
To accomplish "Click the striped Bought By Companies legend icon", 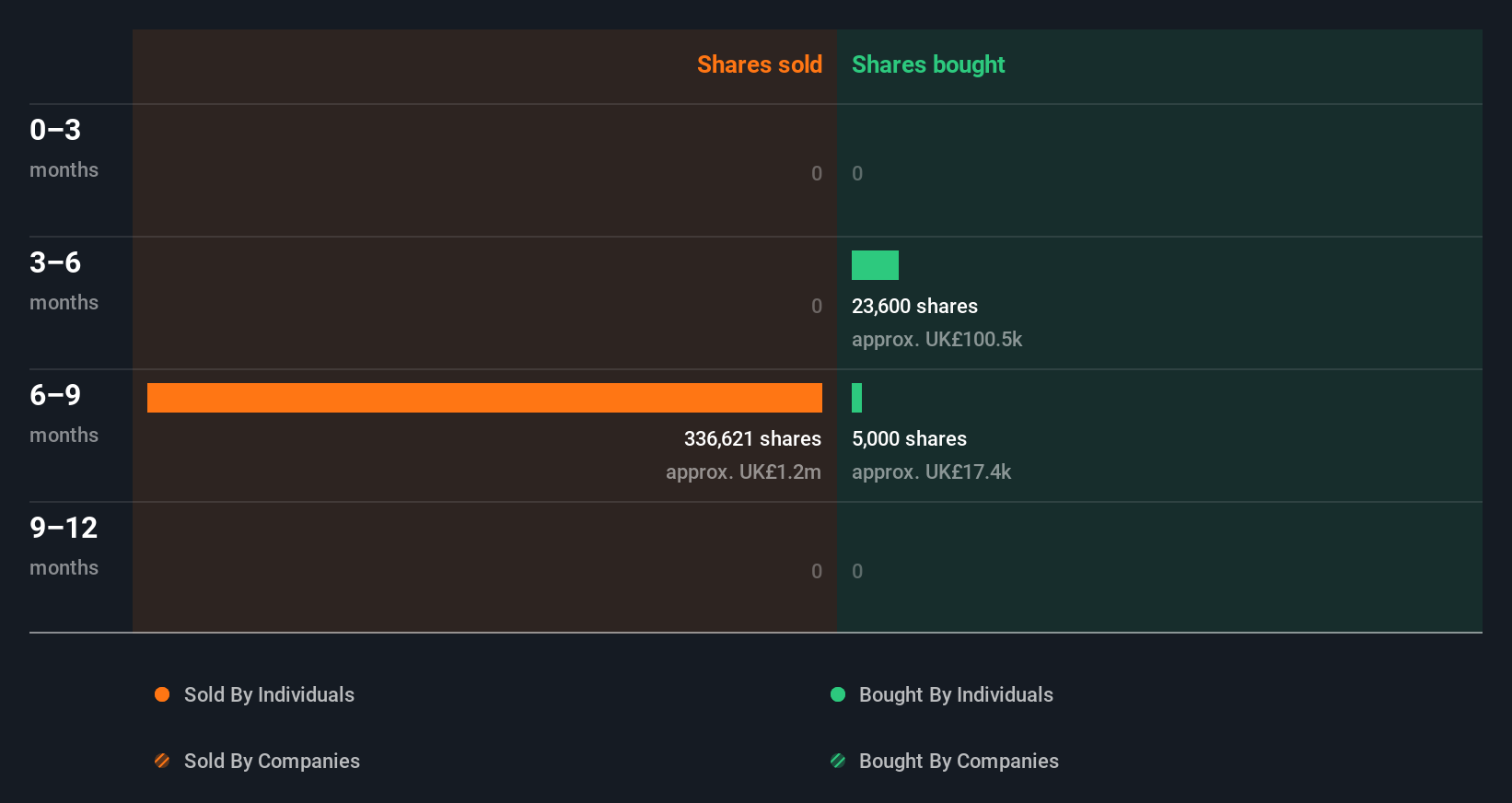I will tap(838, 761).
